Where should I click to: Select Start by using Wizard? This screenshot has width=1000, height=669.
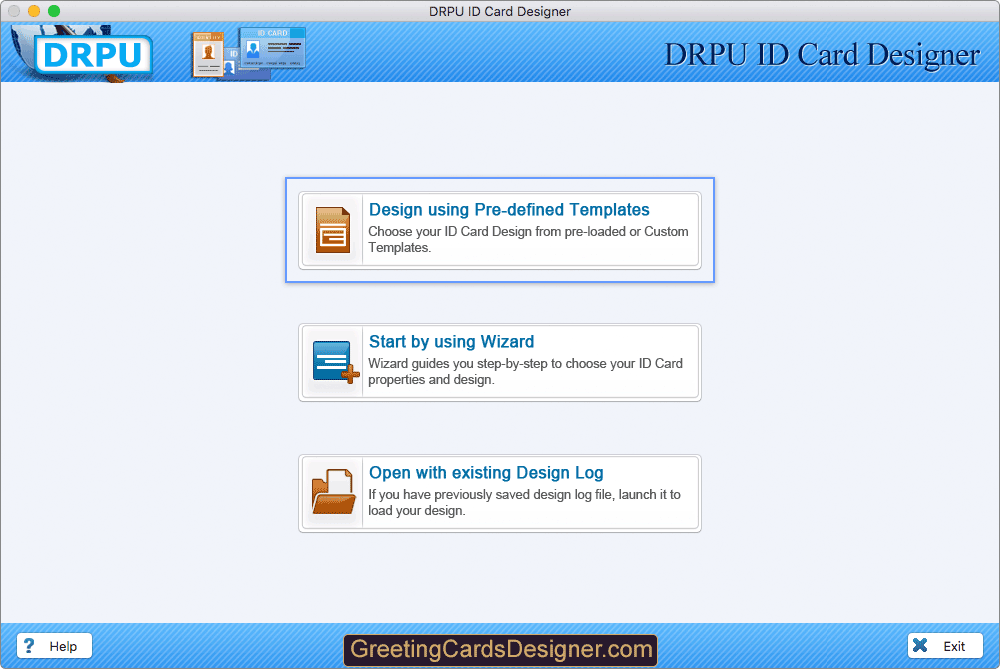[500, 362]
